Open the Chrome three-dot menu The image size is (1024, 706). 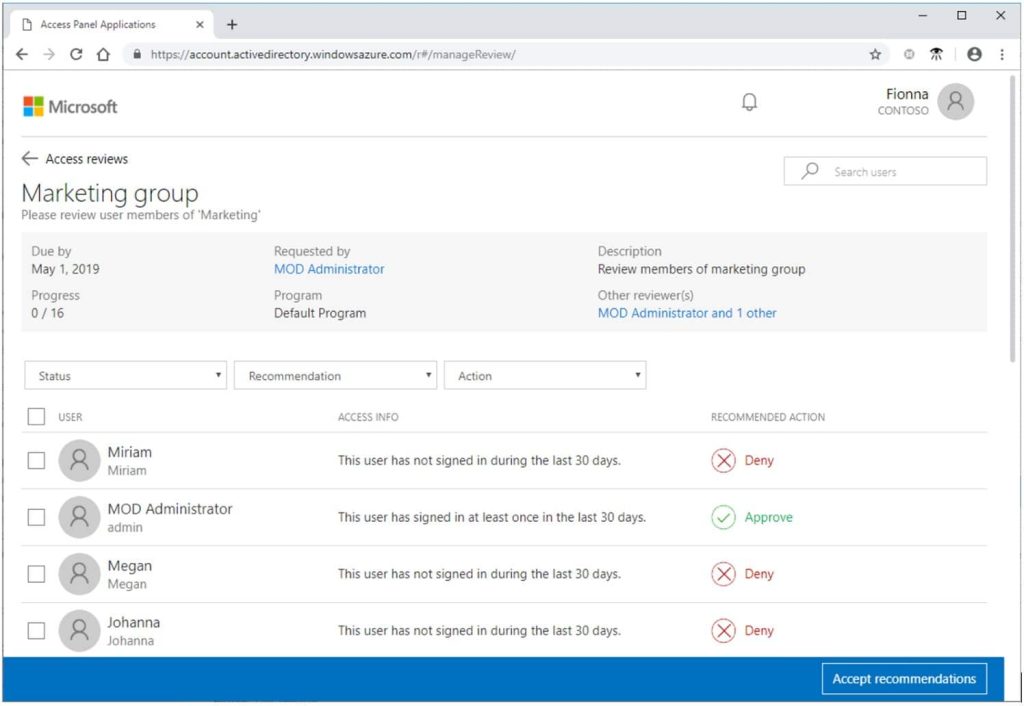[x=1002, y=54]
